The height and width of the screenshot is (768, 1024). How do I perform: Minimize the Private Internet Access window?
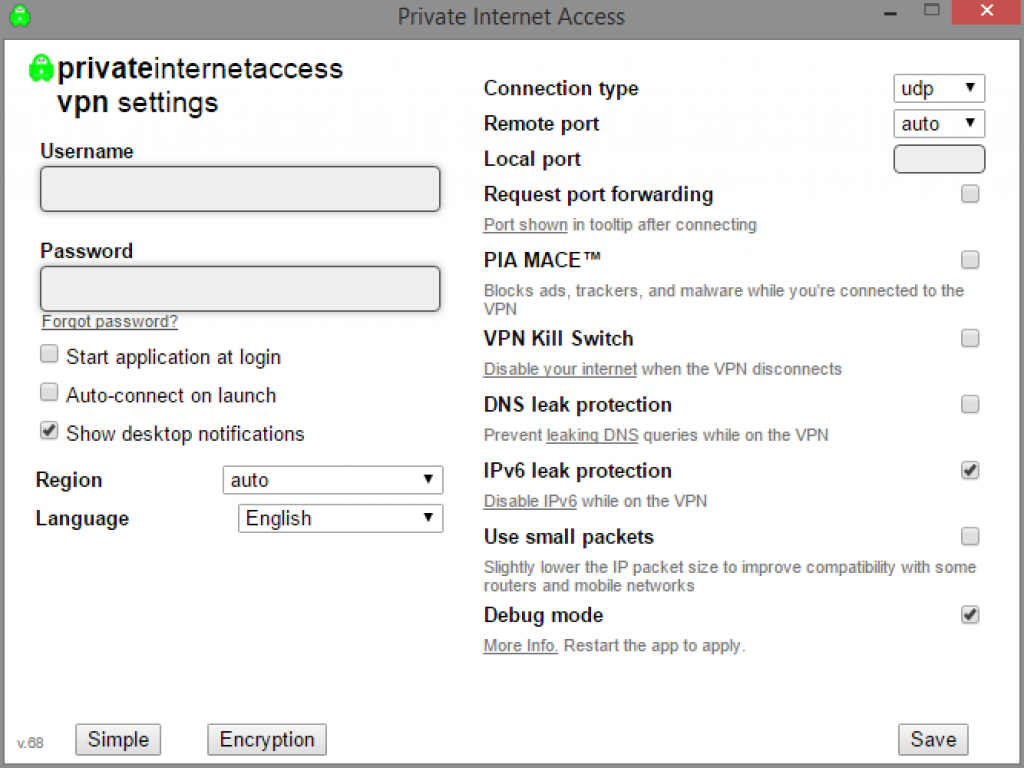pos(883,12)
